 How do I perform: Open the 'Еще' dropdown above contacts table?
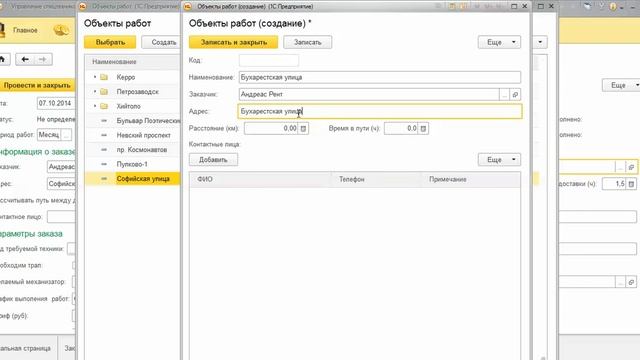tap(499, 160)
